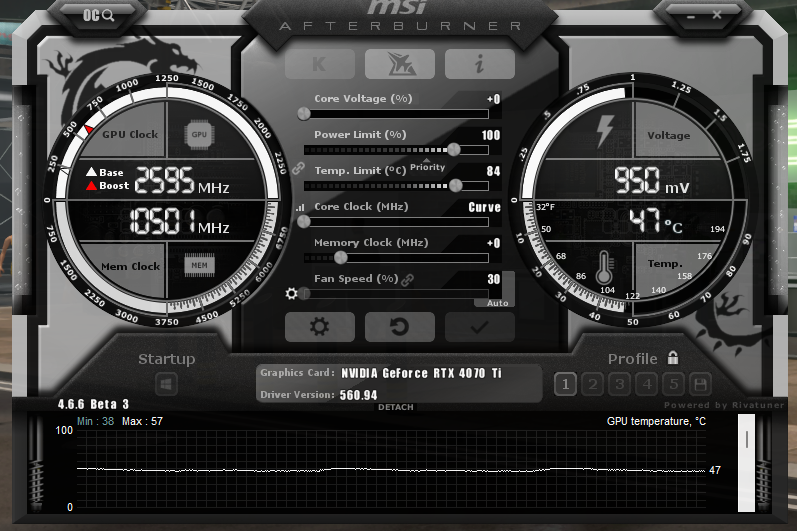Minimize the Afterburner window
This screenshot has width=797, height=531.
690,16
